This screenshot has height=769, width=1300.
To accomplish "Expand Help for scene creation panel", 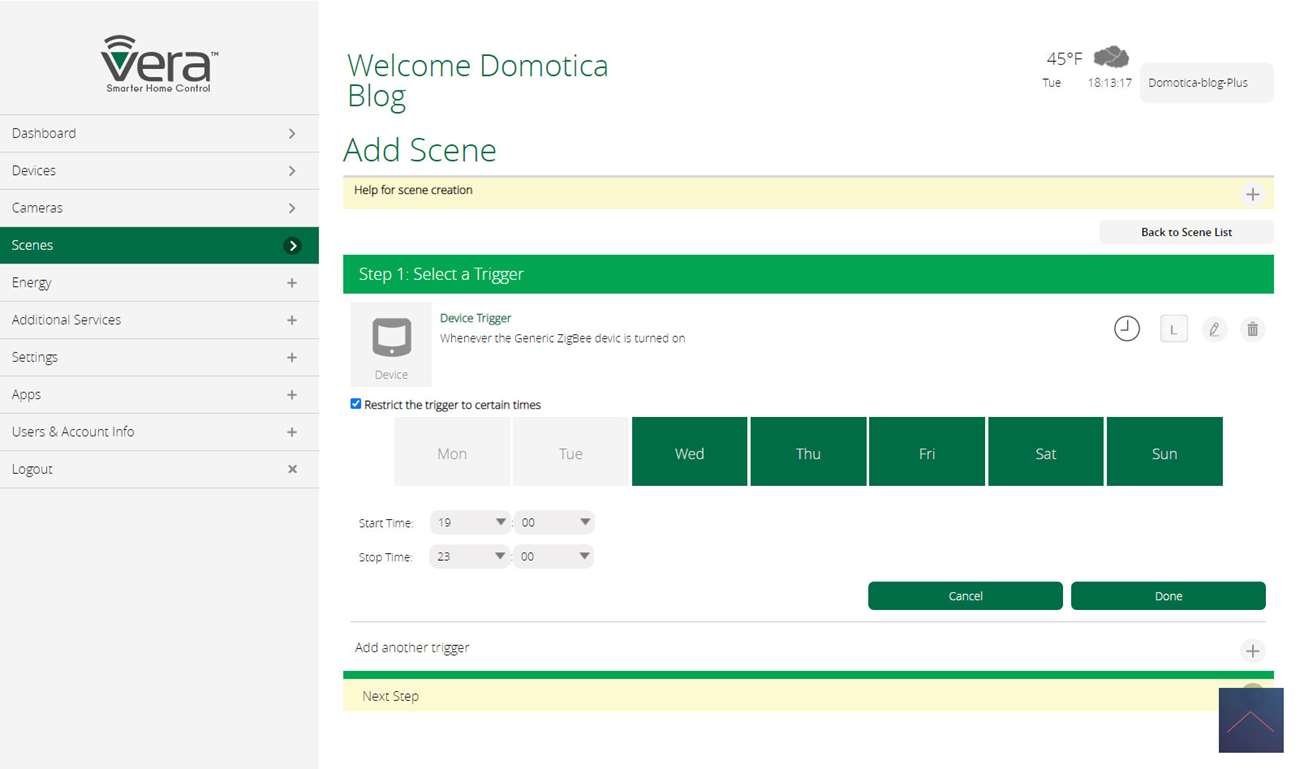I will pos(1252,194).
